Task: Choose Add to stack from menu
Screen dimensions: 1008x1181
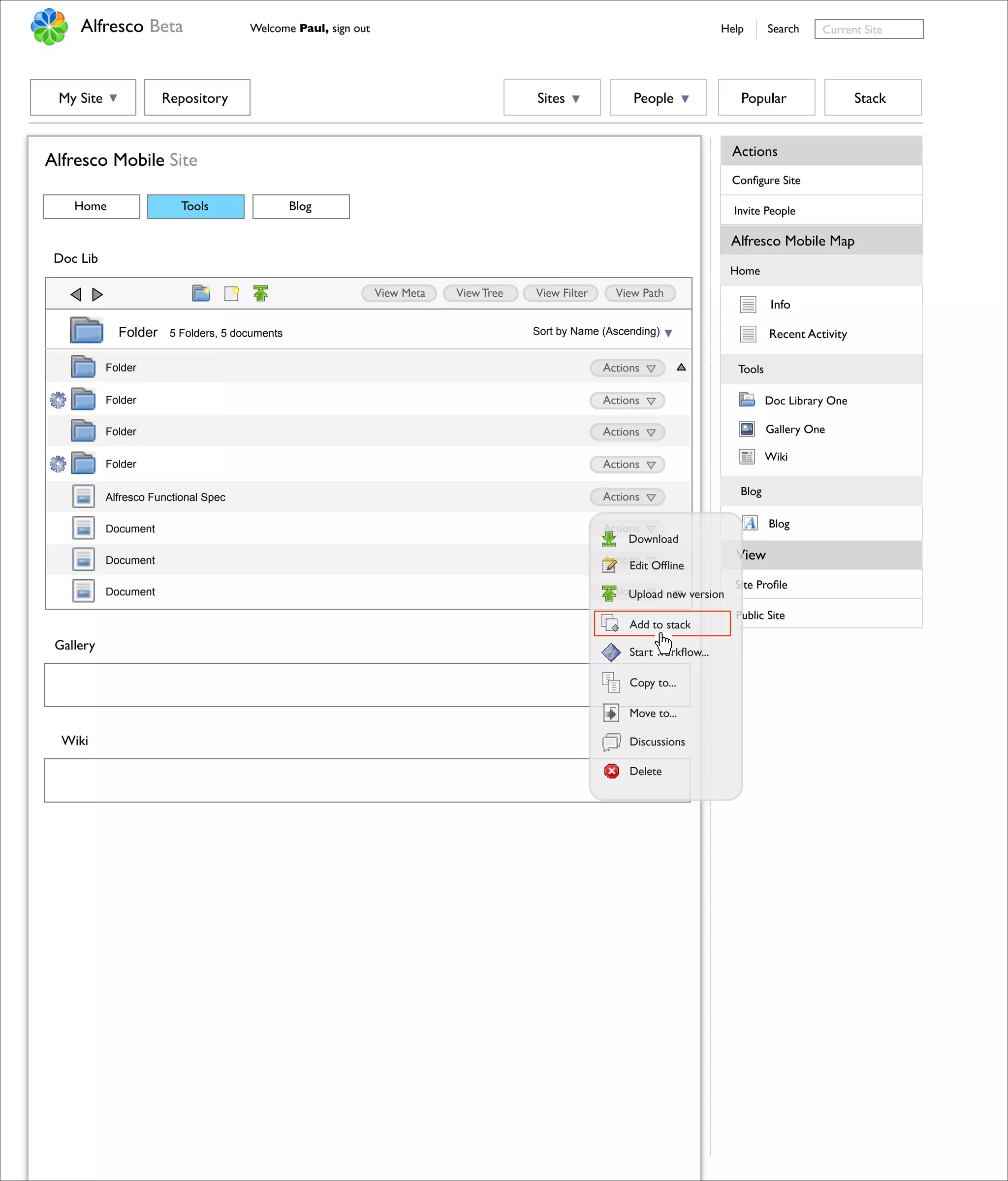Action: (662, 623)
